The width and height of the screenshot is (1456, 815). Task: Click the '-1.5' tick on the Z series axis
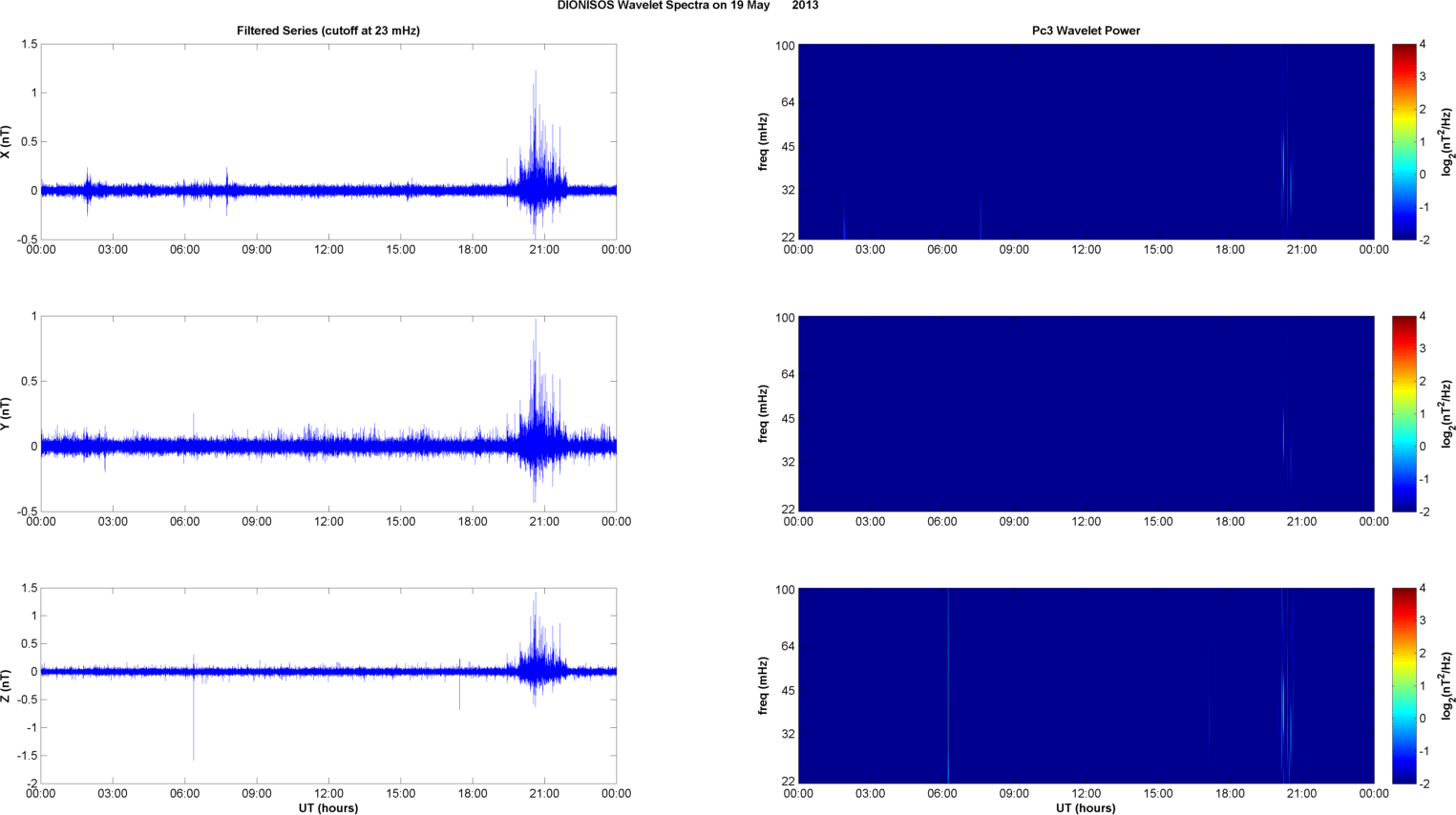tap(27, 756)
